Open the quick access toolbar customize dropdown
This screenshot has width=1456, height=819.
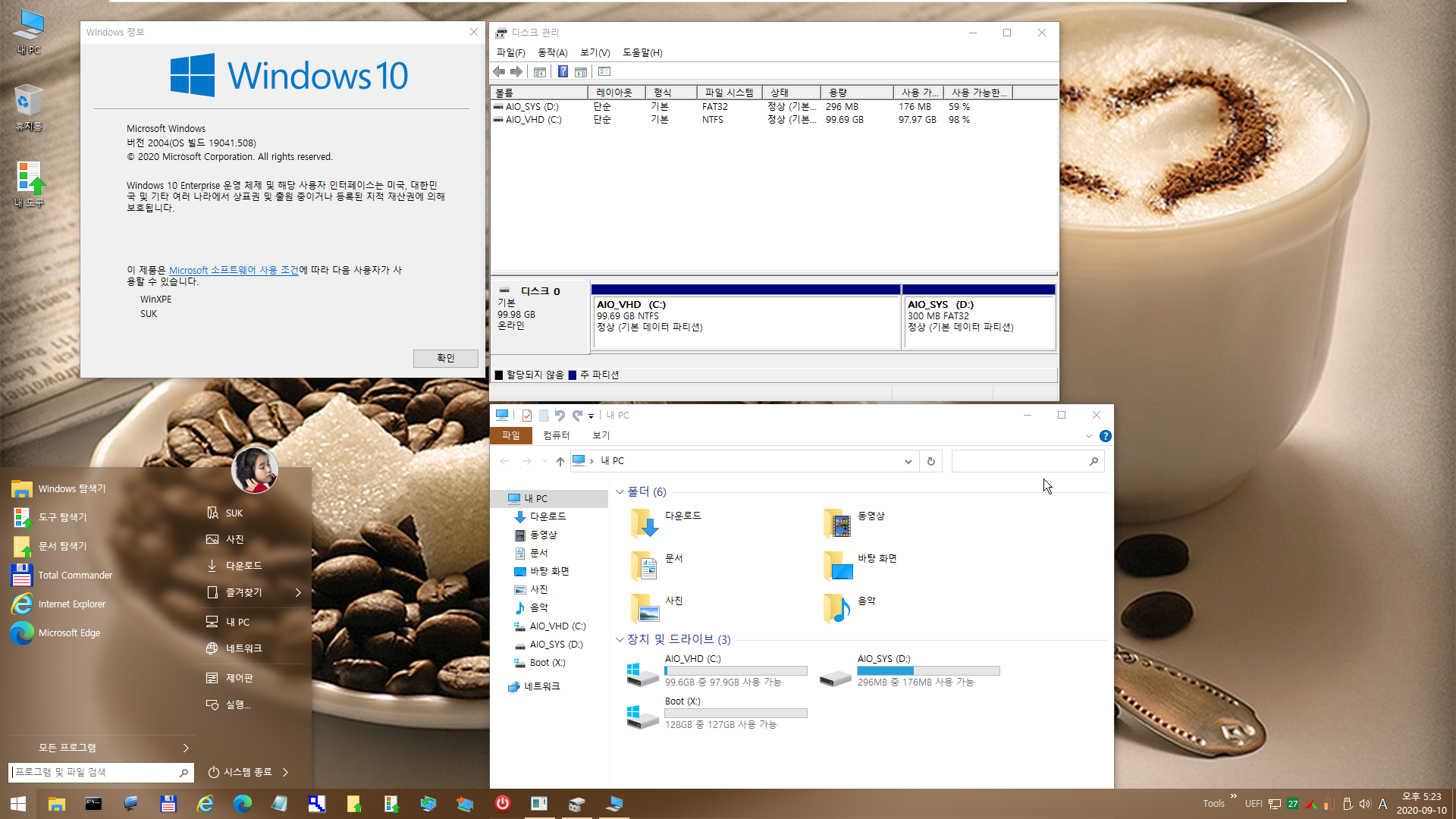pos(591,416)
